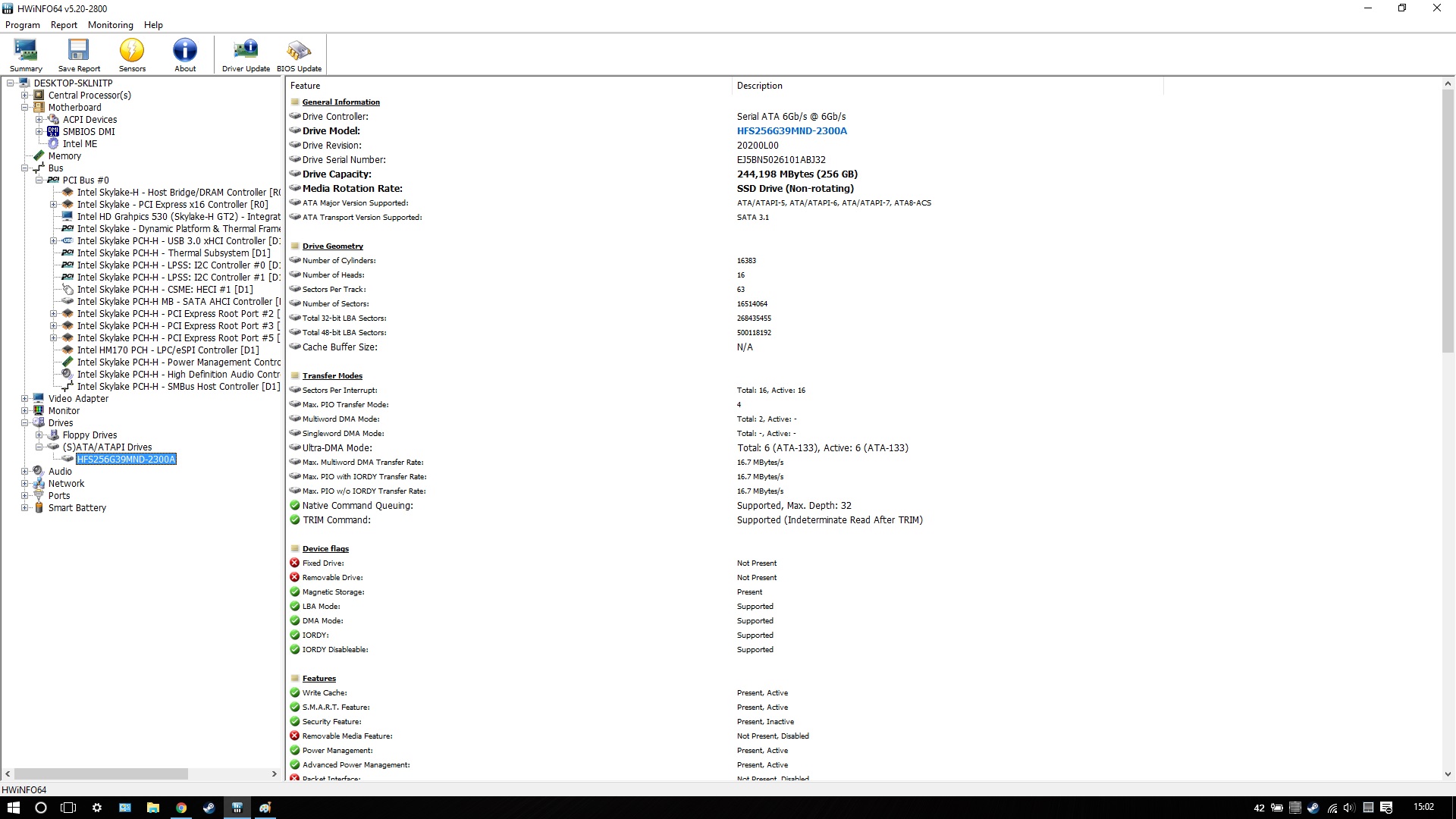Expand the Video Adapter node
Screen dimensions: 1456x819
(25, 399)
